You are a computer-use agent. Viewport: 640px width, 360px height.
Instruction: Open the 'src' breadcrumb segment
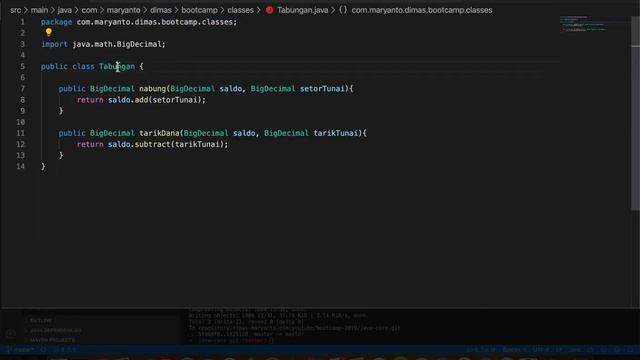point(16,10)
